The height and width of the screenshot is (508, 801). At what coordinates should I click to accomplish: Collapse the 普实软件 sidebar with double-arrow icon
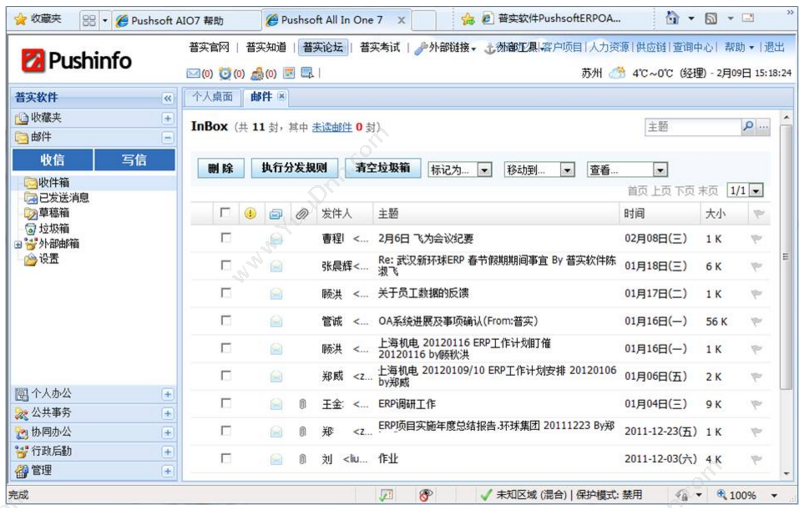click(168, 98)
